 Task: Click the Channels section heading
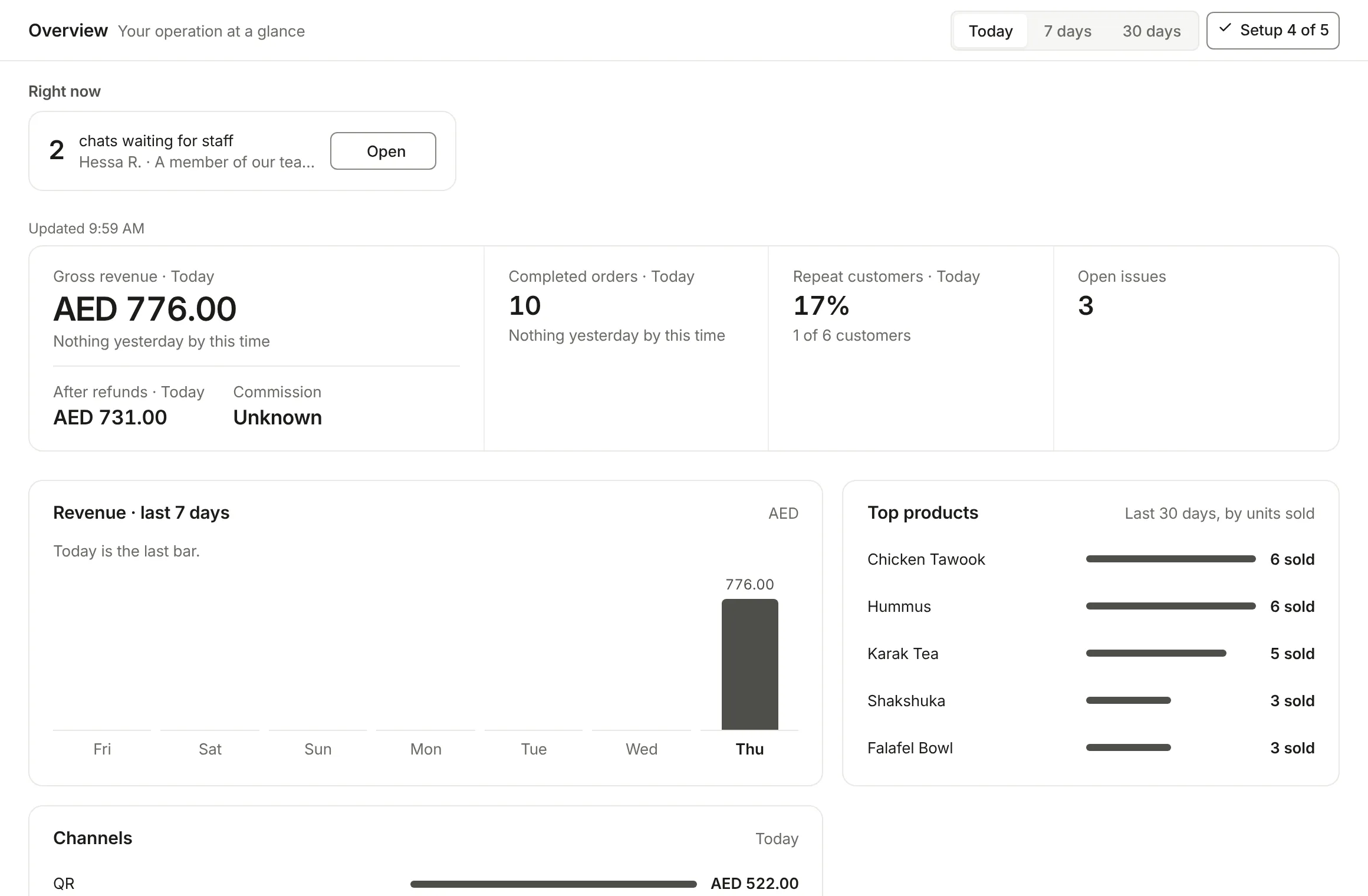click(93, 838)
